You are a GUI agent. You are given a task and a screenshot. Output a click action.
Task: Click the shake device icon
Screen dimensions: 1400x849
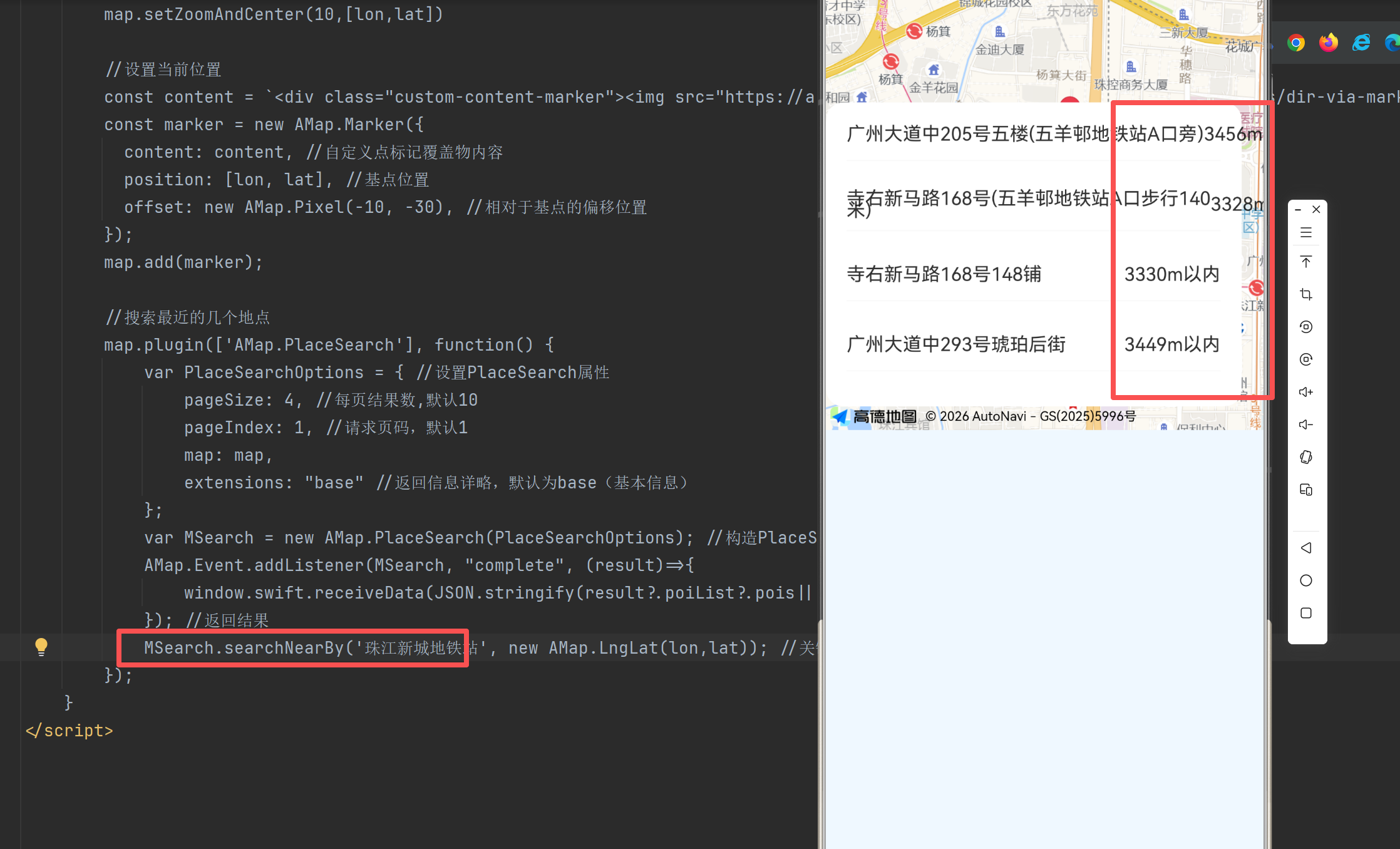coord(1306,457)
